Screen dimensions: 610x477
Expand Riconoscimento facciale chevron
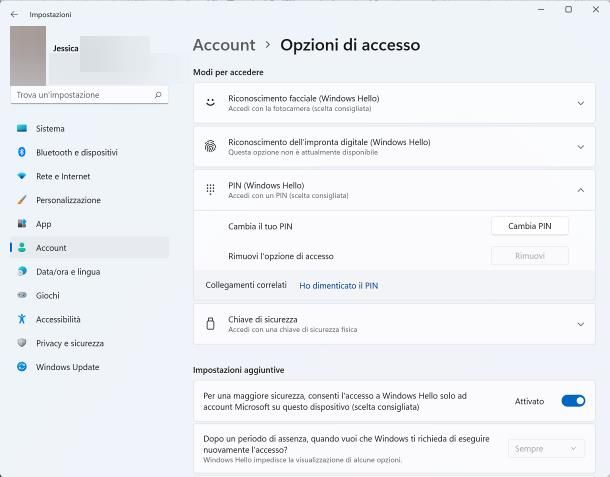coord(580,103)
